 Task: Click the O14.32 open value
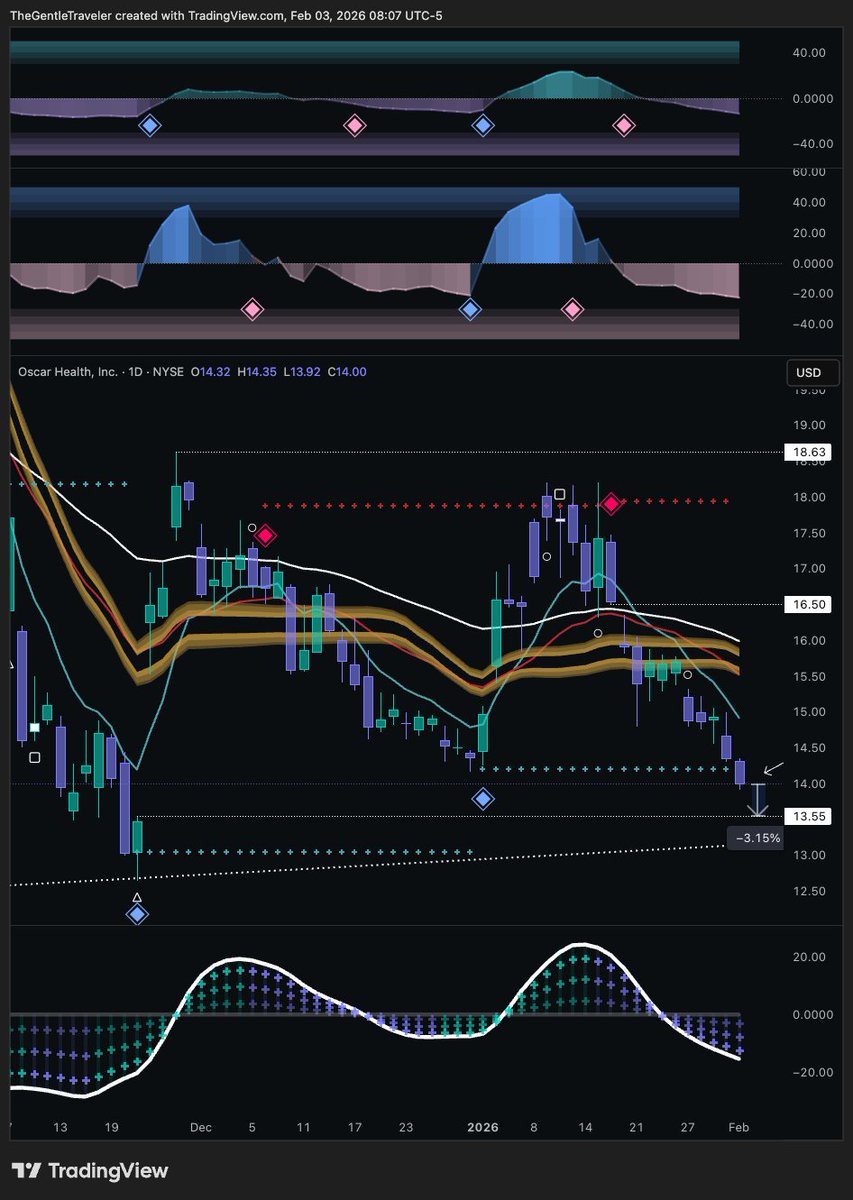click(x=210, y=372)
